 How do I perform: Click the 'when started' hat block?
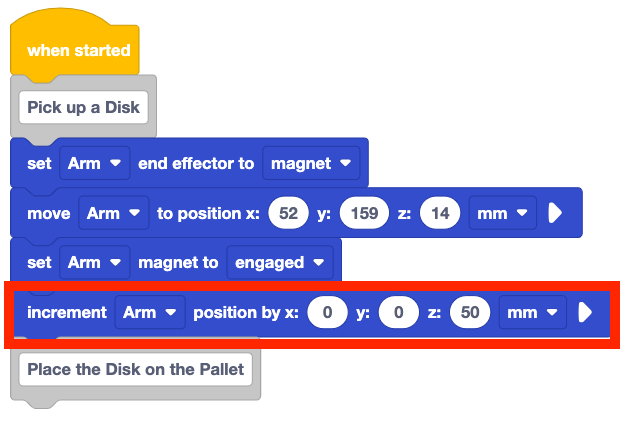pos(78,50)
